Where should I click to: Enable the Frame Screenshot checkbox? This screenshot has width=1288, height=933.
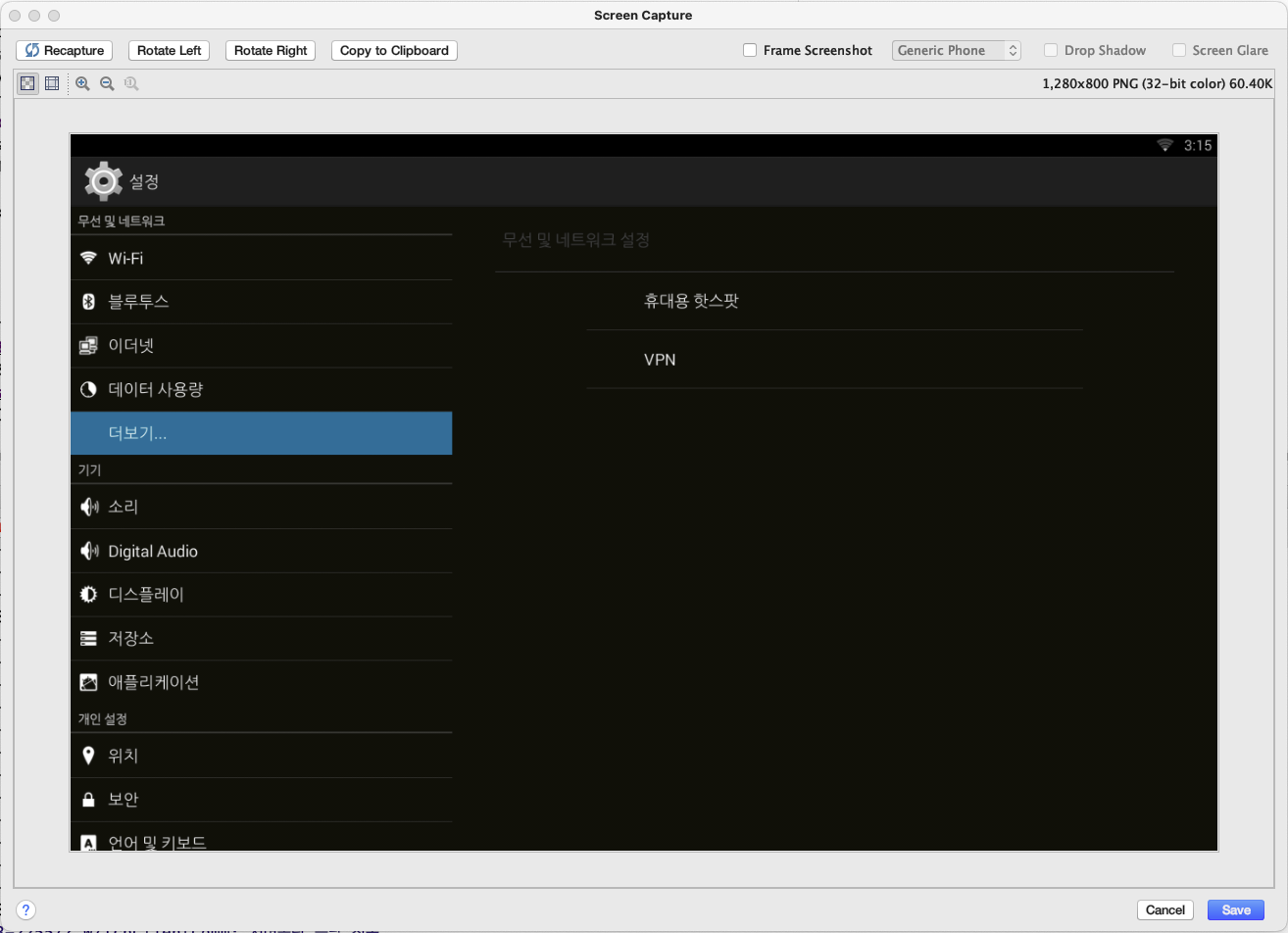point(750,50)
